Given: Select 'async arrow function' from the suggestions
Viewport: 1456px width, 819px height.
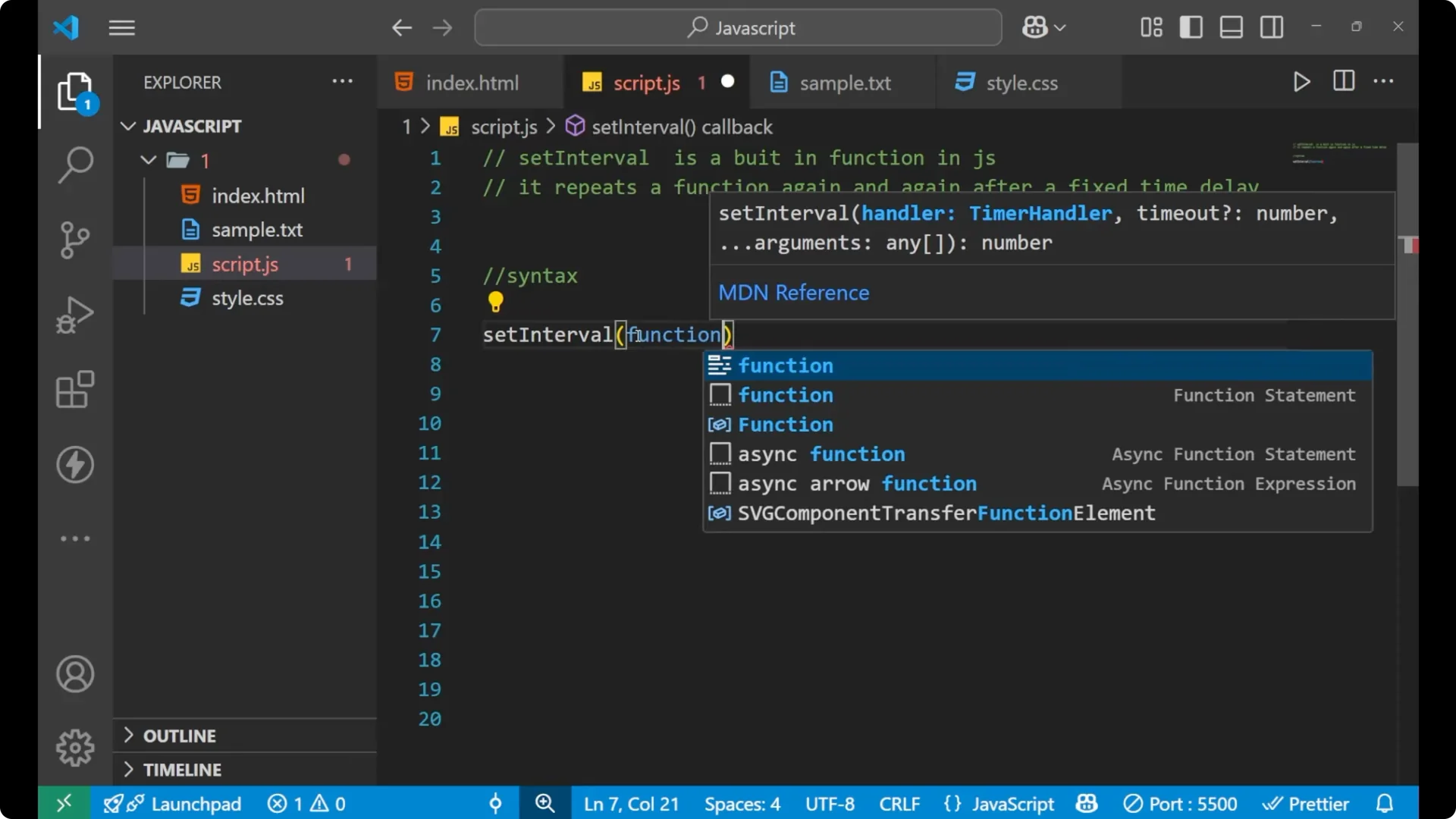Looking at the screenshot, I should (857, 483).
